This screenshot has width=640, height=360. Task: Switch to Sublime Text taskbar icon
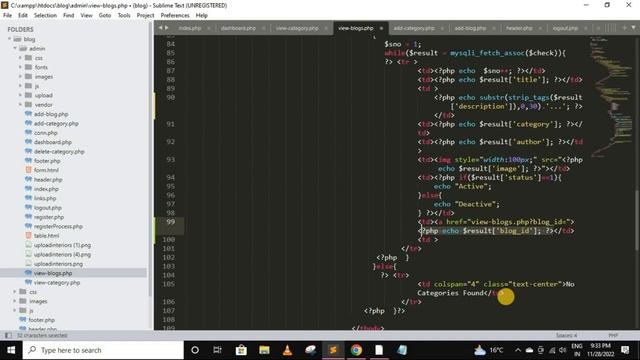pyautogui.click(x=333, y=350)
